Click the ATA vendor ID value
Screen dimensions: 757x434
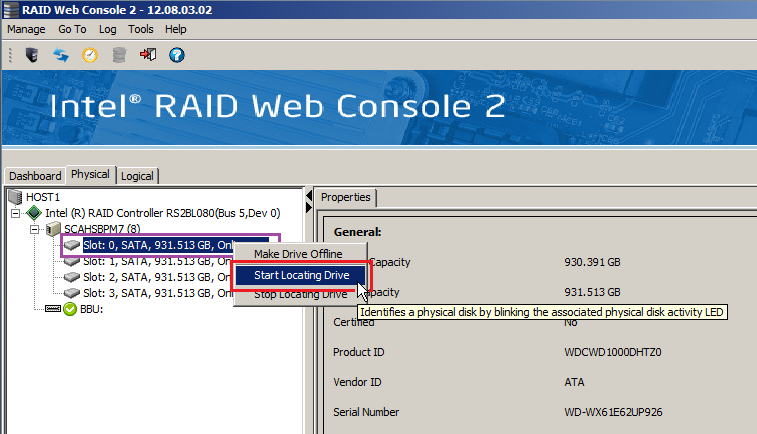574,382
